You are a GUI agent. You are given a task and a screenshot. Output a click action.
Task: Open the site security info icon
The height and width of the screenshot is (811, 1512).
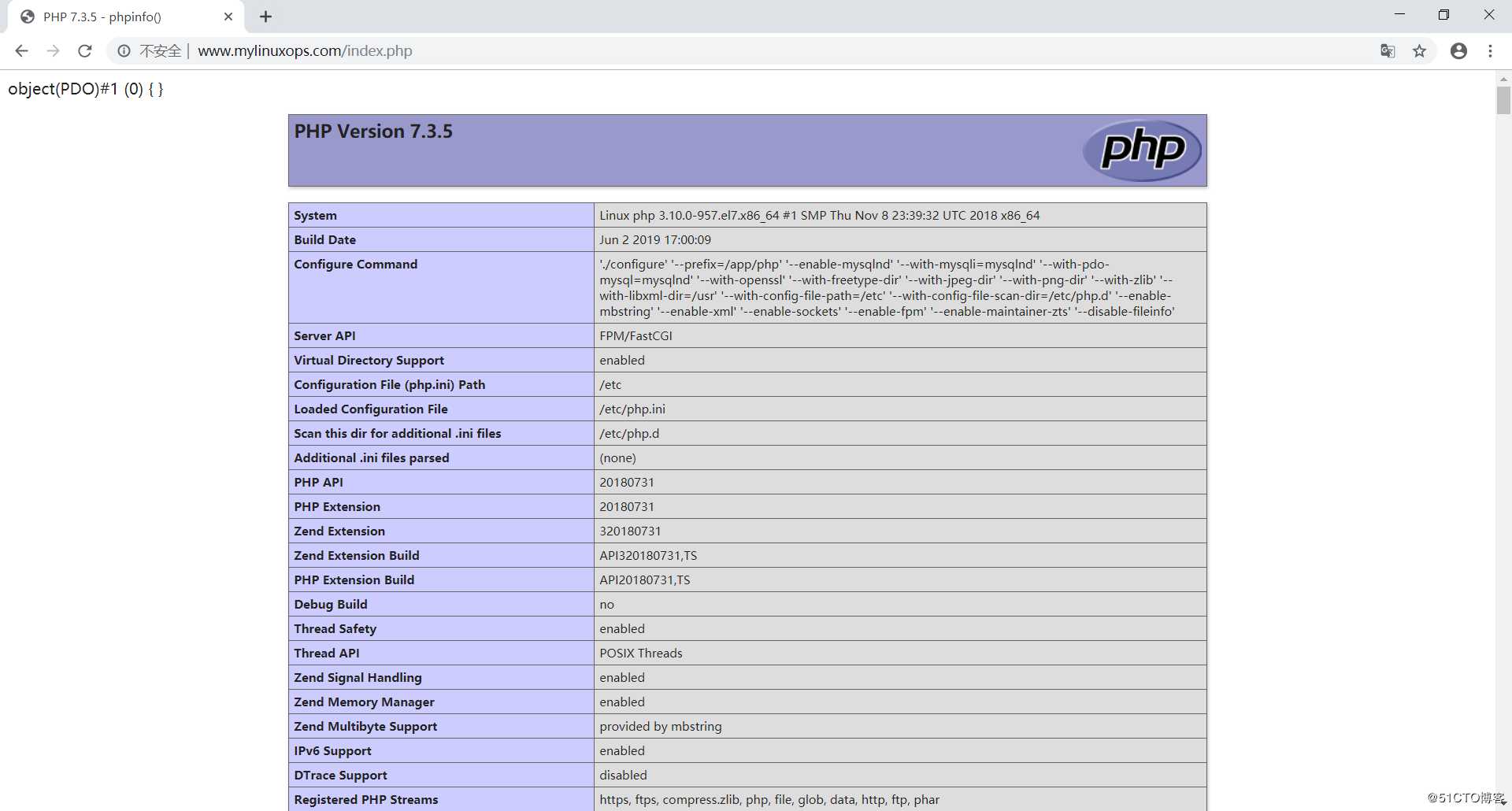pos(124,51)
